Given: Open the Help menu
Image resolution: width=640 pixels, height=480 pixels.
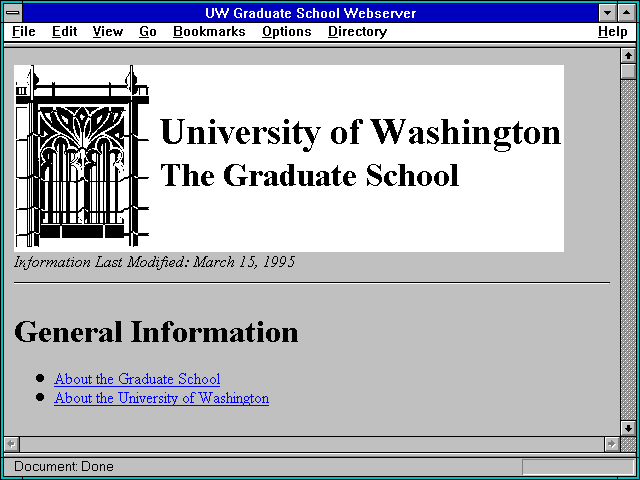Looking at the screenshot, I should click(x=612, y=32).
